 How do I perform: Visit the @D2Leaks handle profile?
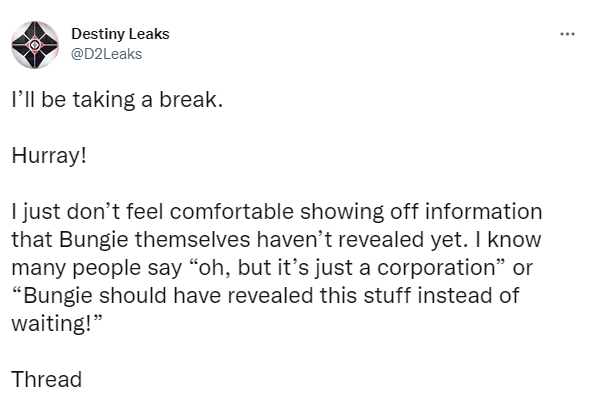(107, 54)
